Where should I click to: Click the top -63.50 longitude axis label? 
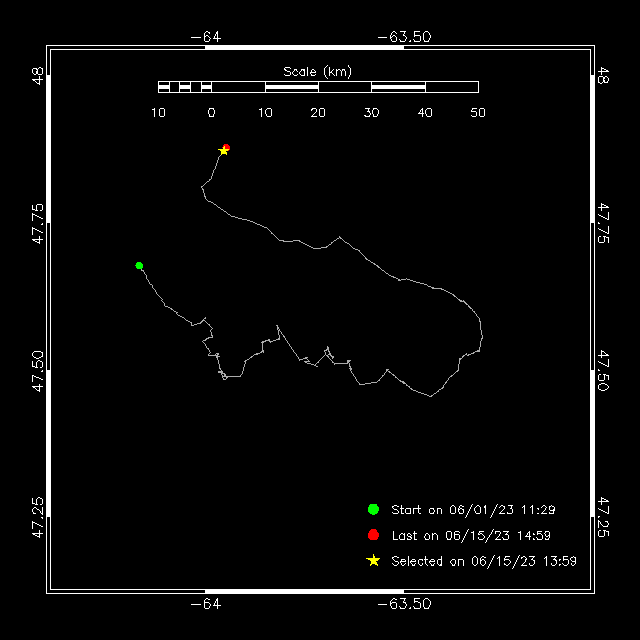(404, 37)
